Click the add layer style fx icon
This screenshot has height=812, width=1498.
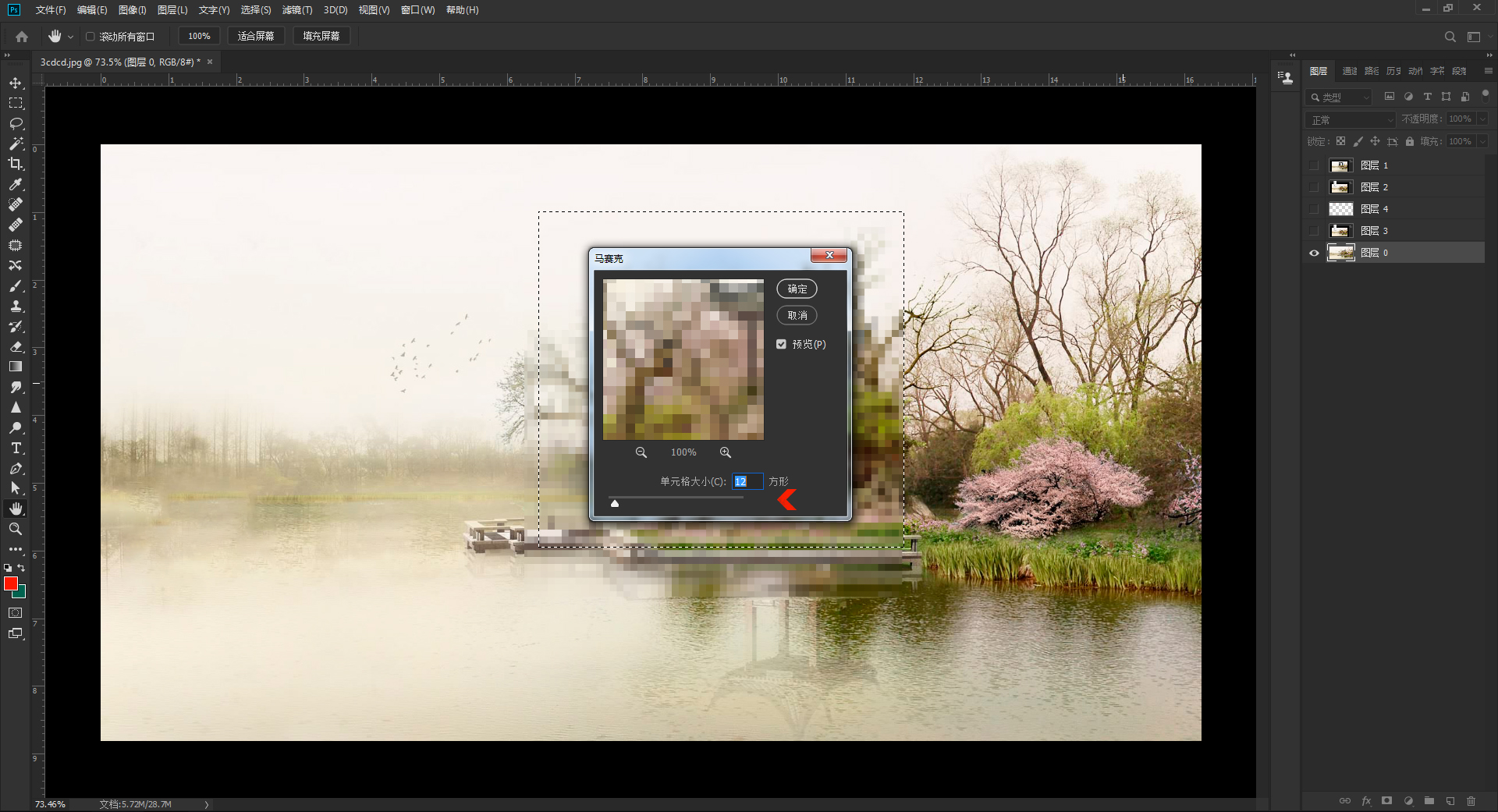coord(1366,801)
